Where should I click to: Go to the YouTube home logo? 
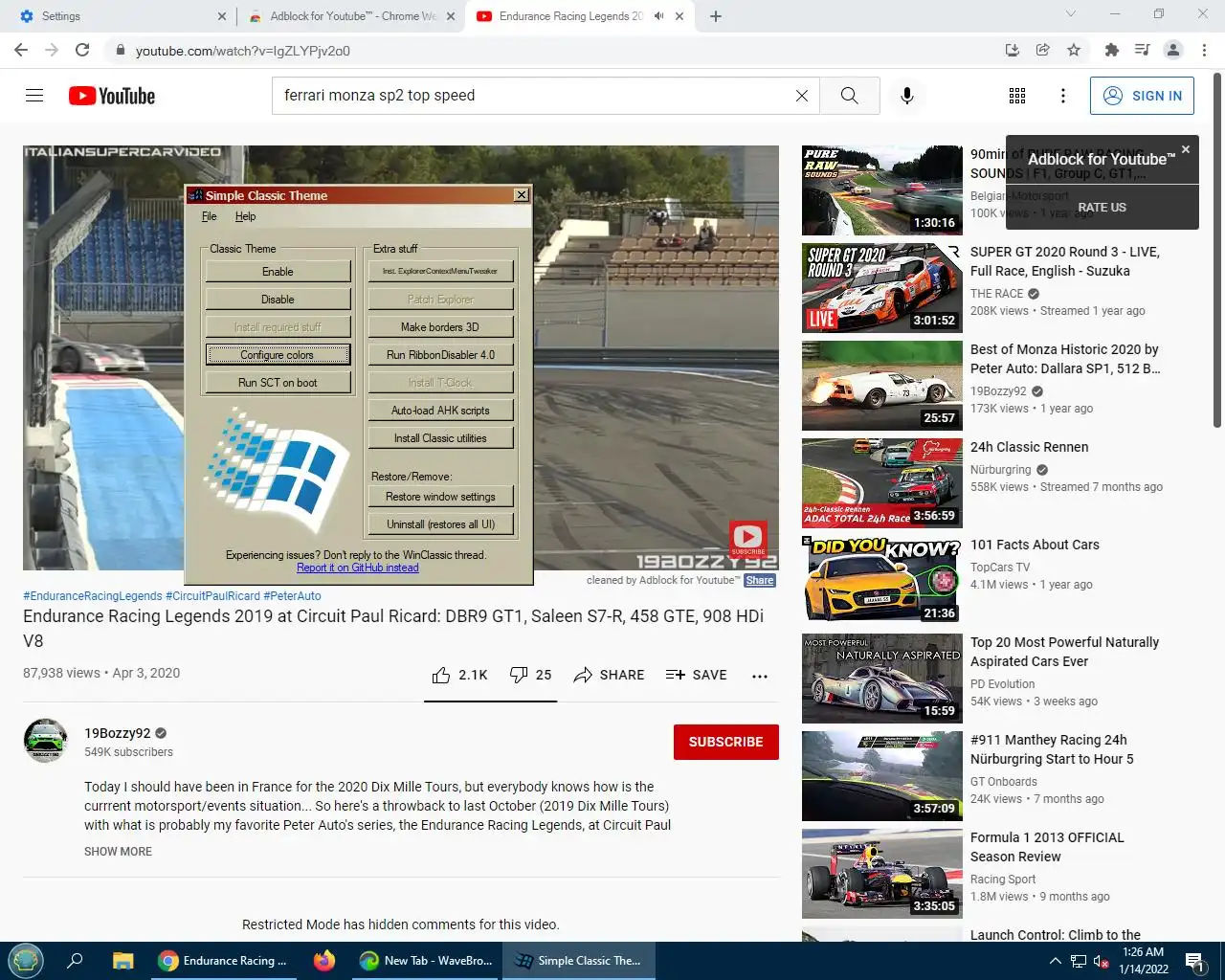tap(112, 96)
